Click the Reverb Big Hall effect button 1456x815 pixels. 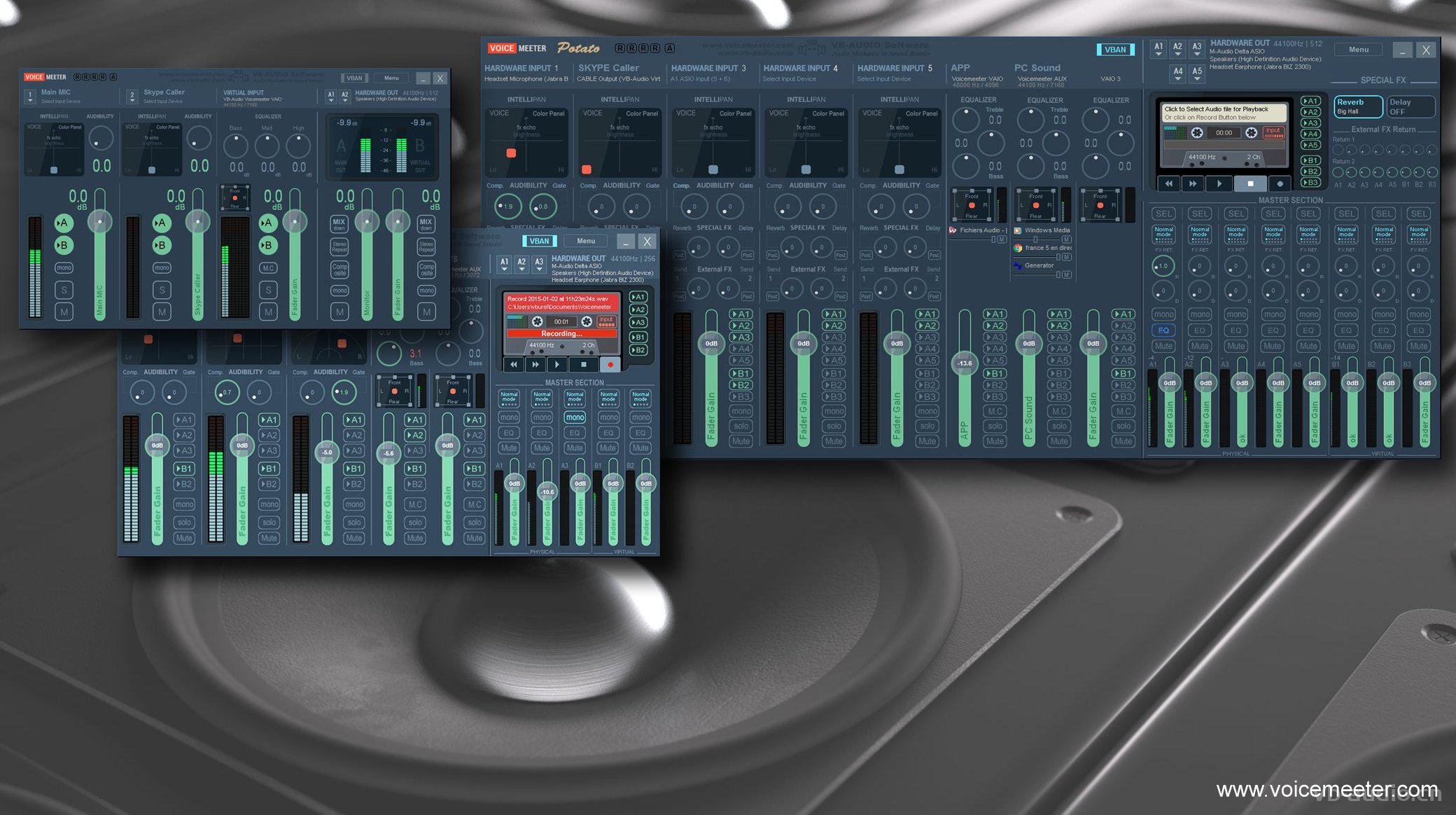(1357, 106)
